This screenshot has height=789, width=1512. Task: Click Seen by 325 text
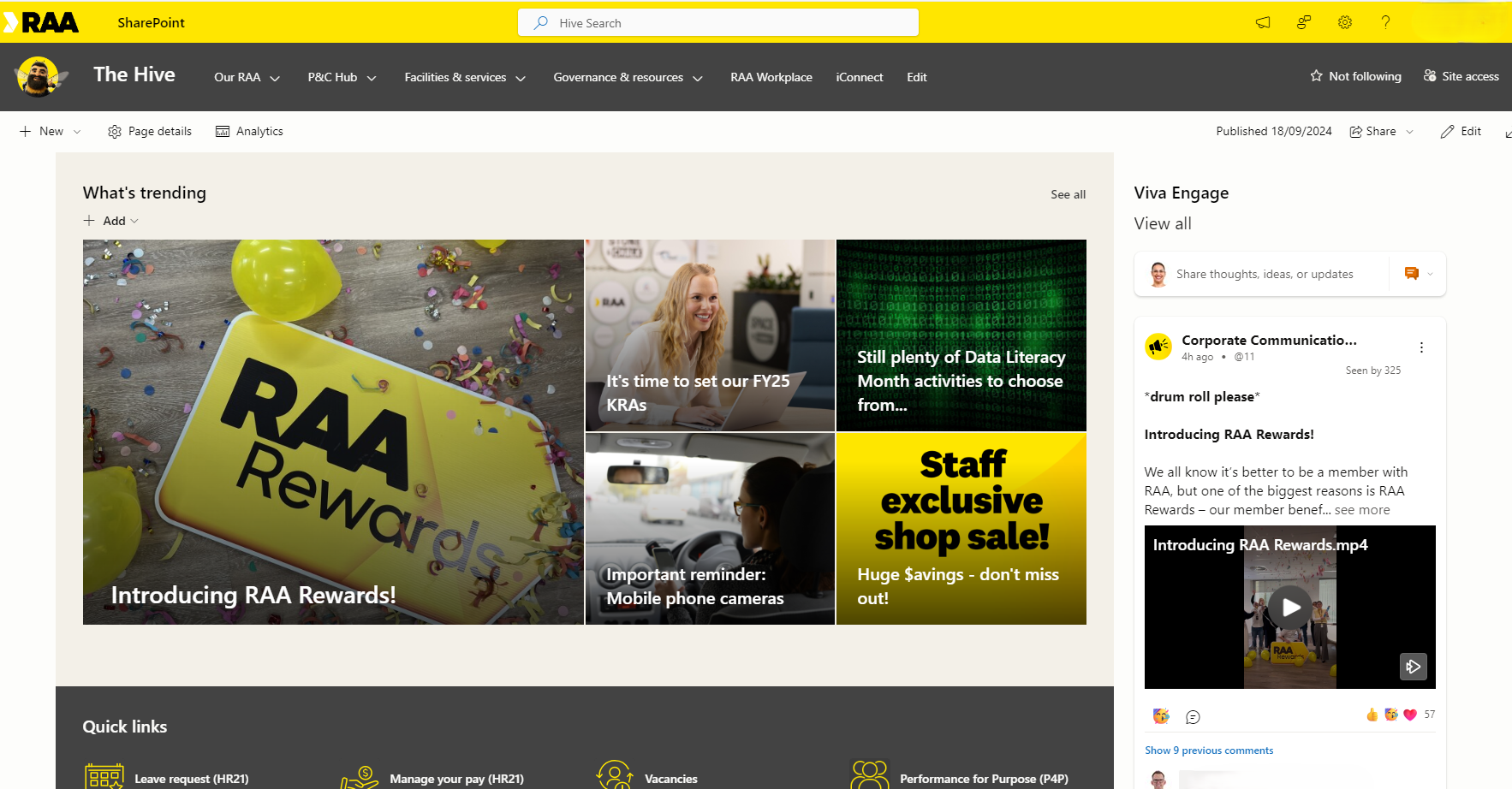[1373, 371]
